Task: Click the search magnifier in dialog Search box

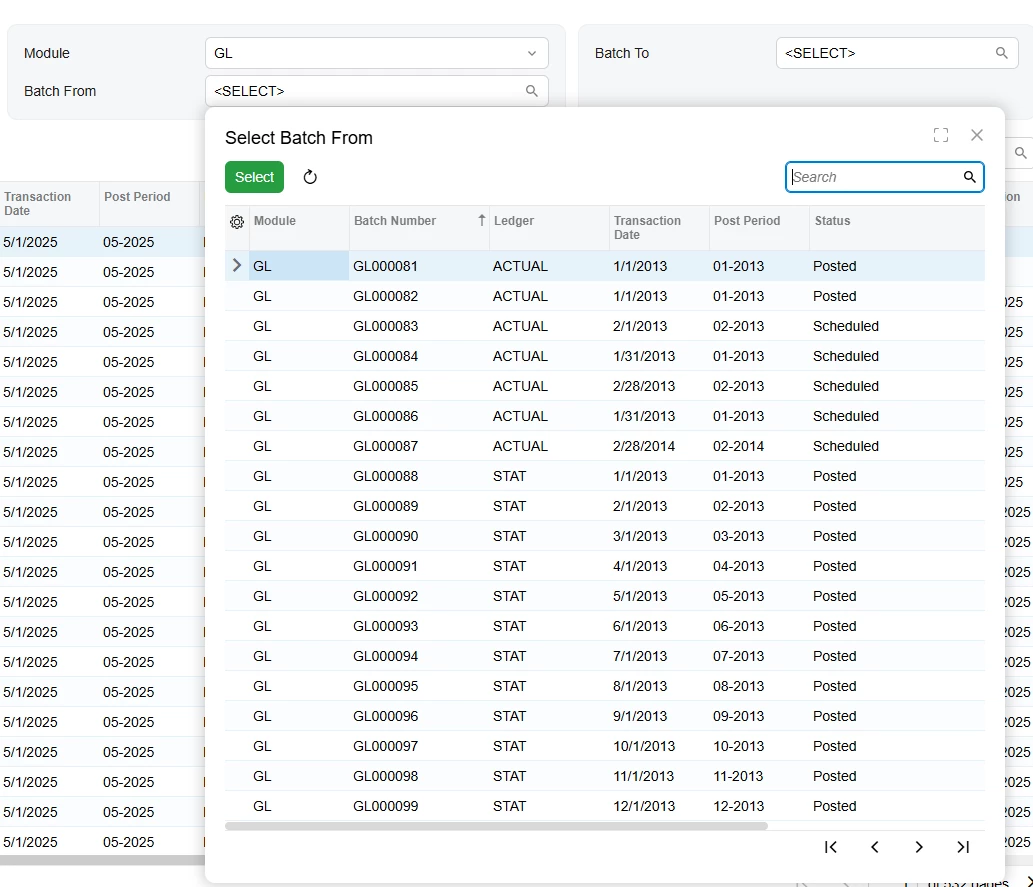Action: [969, 177]
